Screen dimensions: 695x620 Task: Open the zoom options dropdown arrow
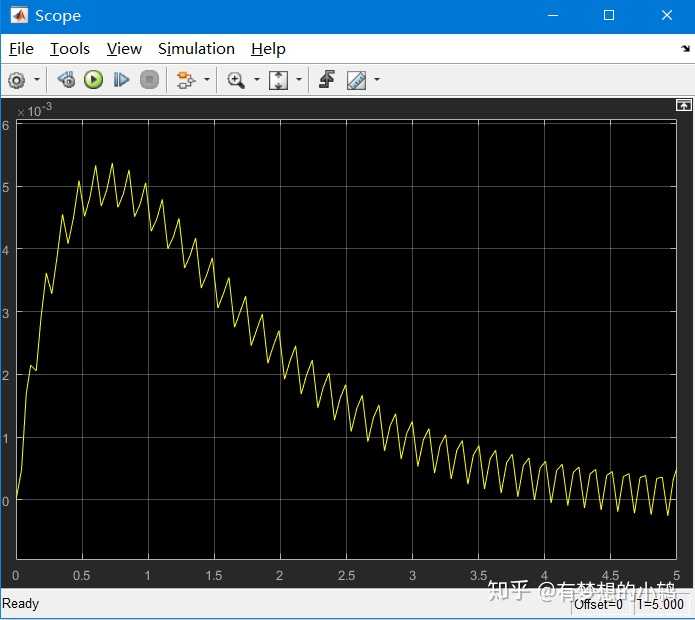257,80
